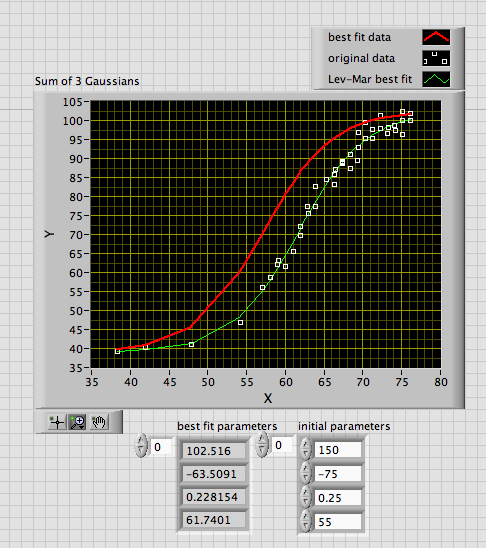Click the Lev-Mar best fit green plot icon
The height and width of the screenshot is (548, 486).
pos(436,79)
